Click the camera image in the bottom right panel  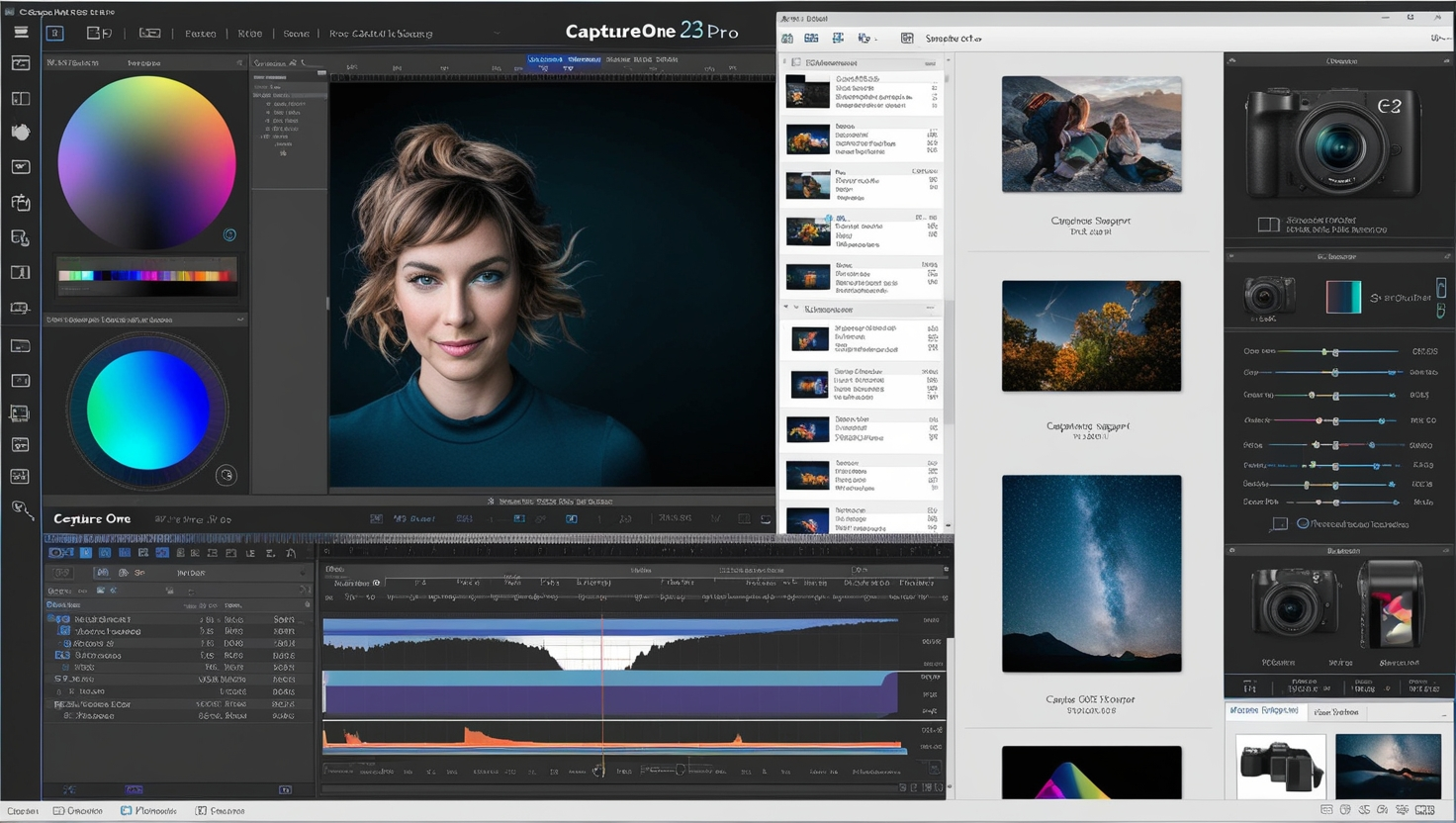[1281, 765]
